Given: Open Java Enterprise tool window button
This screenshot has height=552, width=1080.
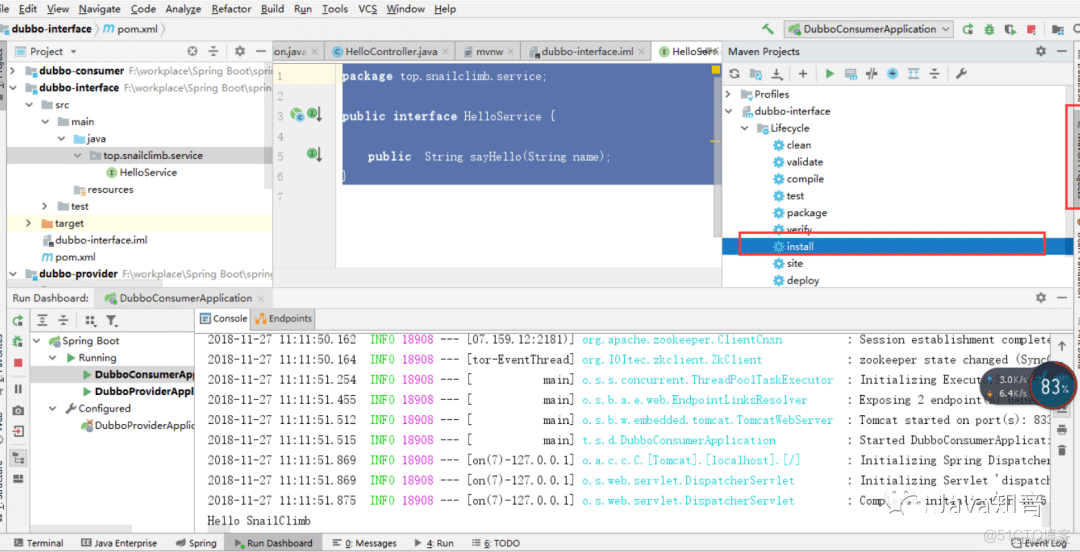Looking at the screenshot, I should click(x=118, y=543).
